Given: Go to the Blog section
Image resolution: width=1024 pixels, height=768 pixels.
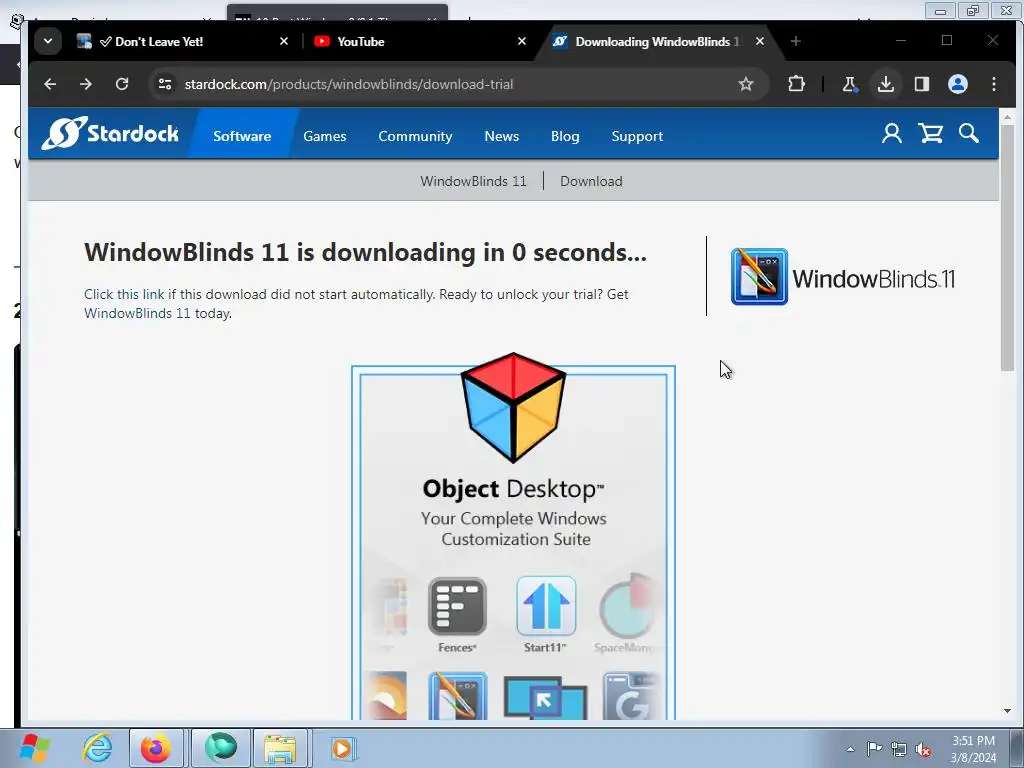Looking at the screenshot, I should coord(565,136).
